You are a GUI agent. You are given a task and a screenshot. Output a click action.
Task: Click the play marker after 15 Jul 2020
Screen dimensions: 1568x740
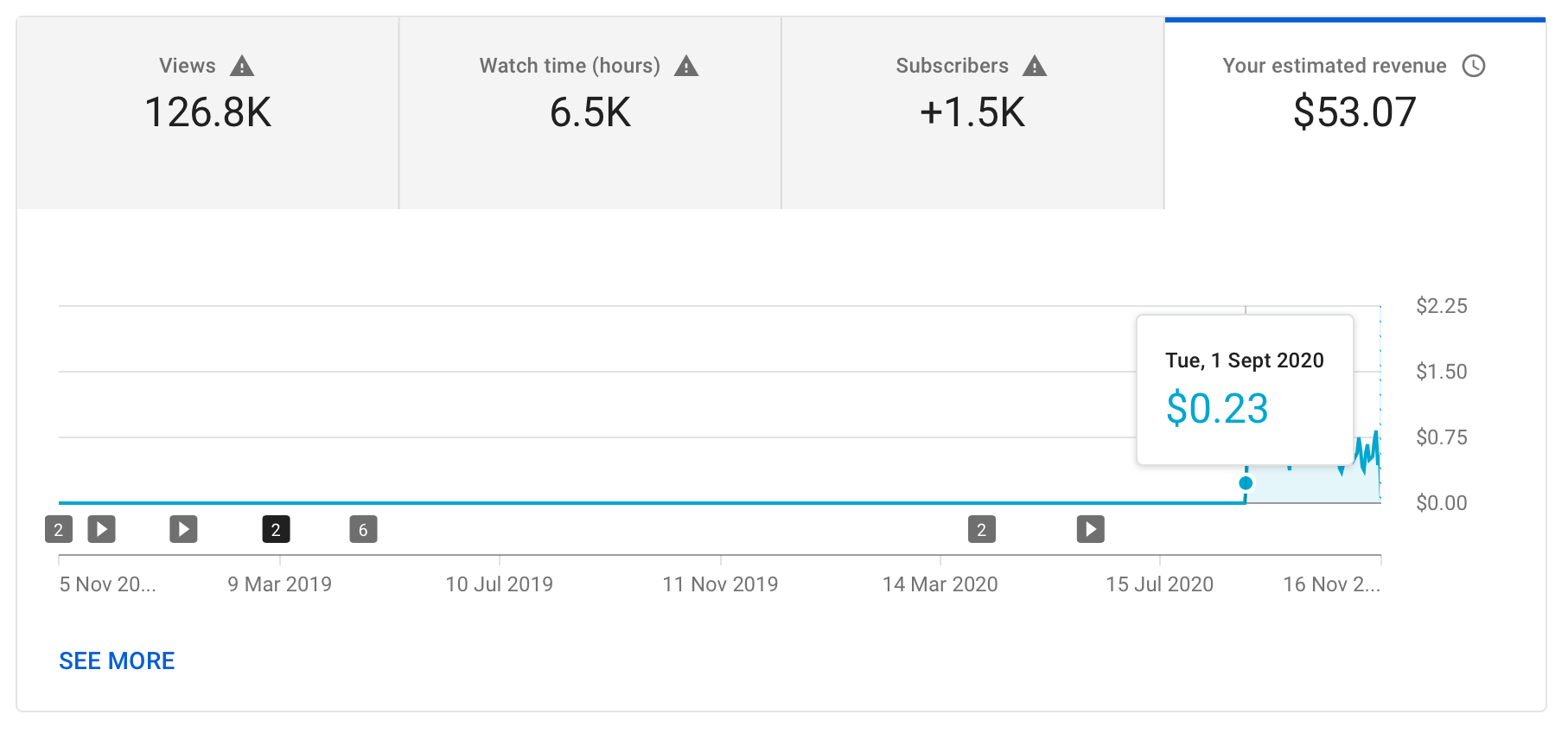[x=1091, y=529]
